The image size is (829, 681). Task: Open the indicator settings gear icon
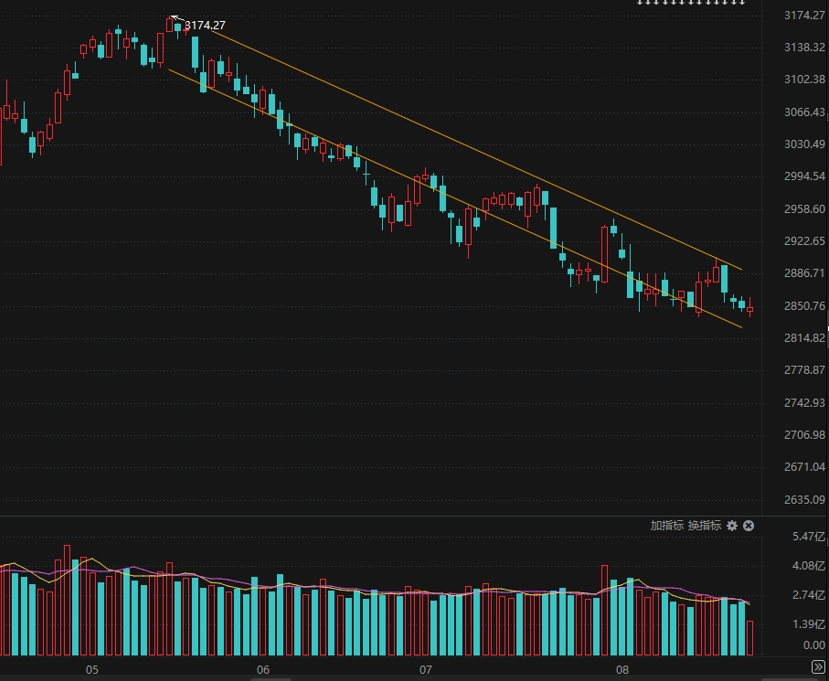(x=732, y=526)
